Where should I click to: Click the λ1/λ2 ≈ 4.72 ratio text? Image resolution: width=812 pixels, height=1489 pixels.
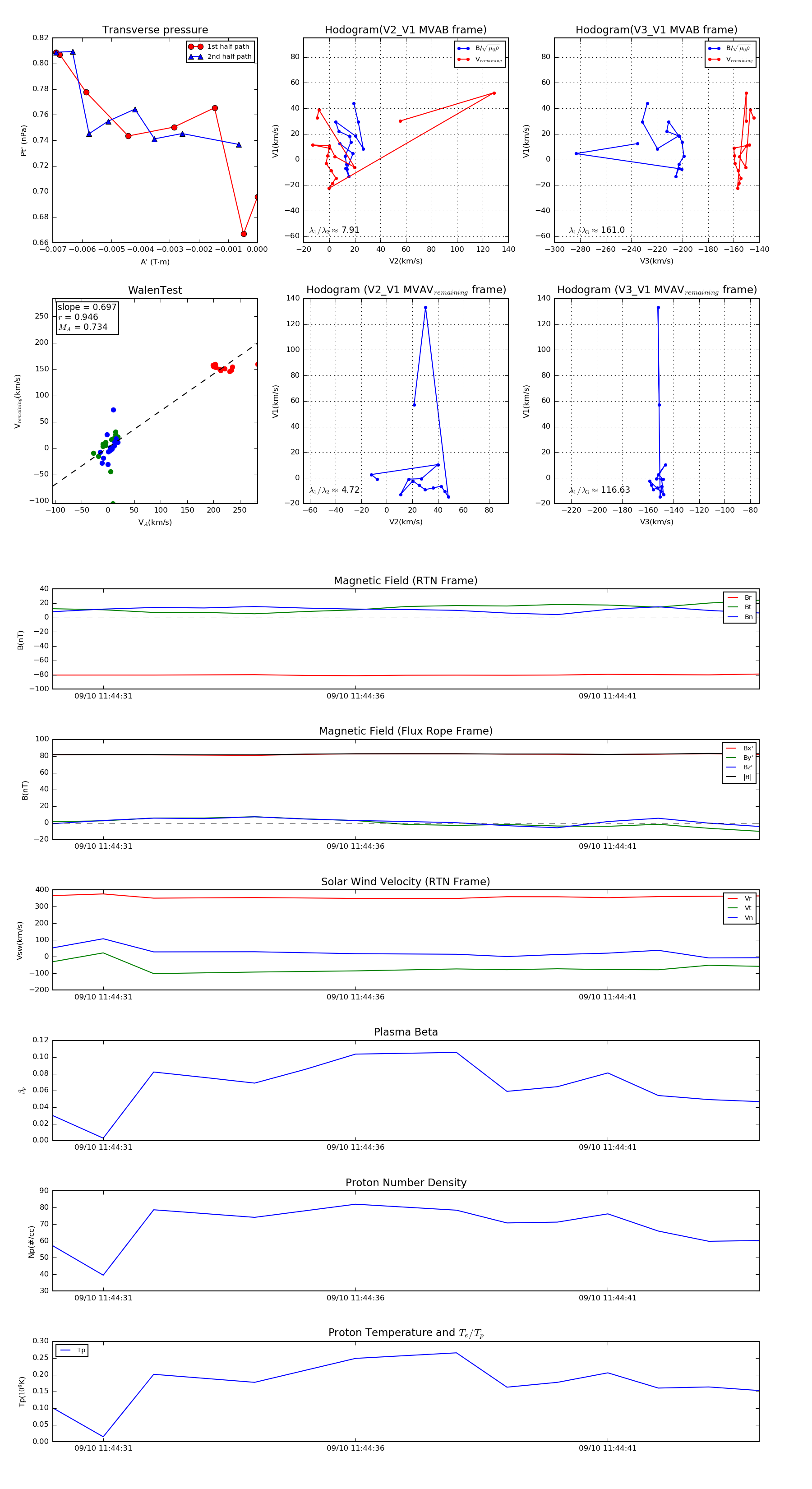point(334,490)
